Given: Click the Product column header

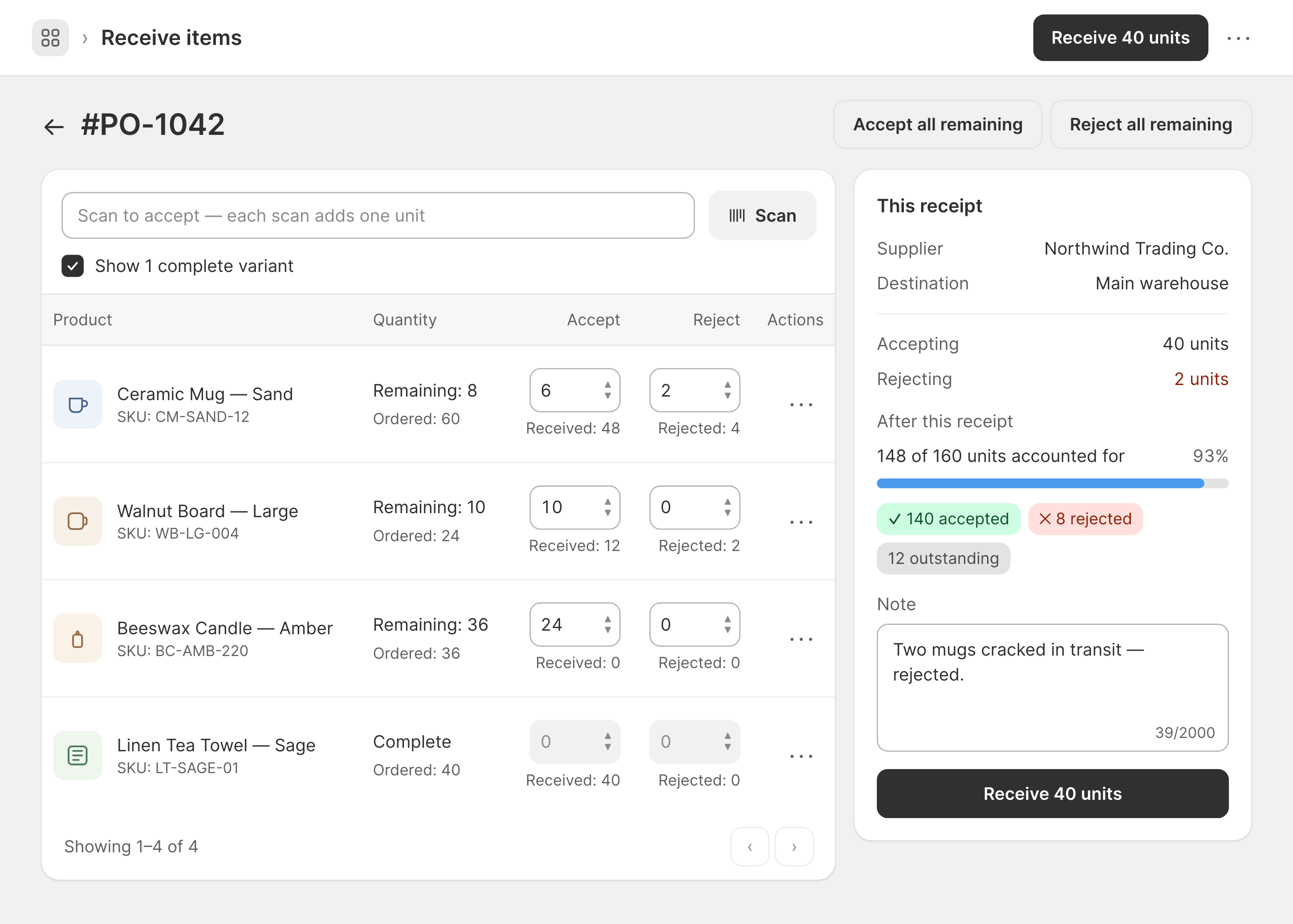Looking at the screenshot, I should 82,320.
